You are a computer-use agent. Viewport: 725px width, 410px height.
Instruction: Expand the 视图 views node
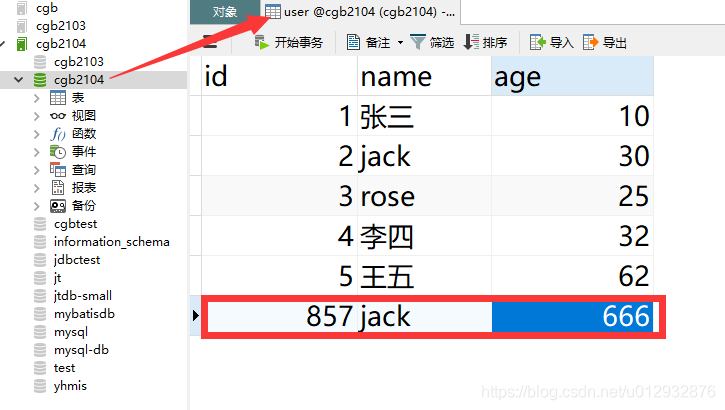click(x=37, y=116)
